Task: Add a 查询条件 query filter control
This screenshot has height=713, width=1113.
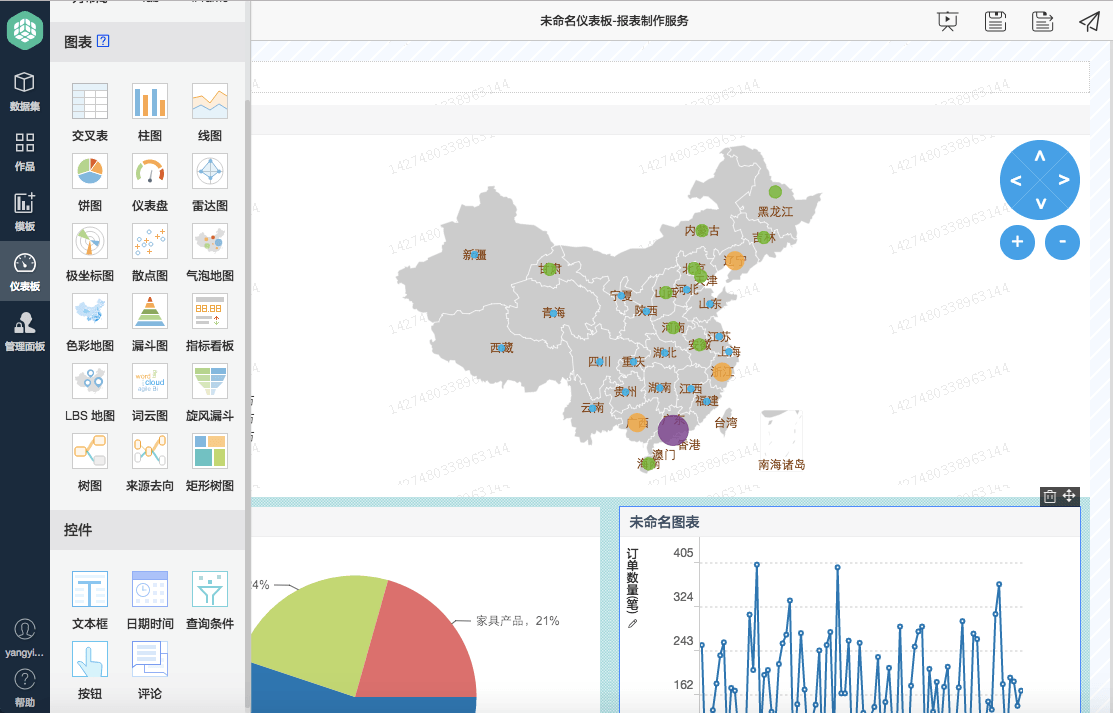Action: coord(209,589)
